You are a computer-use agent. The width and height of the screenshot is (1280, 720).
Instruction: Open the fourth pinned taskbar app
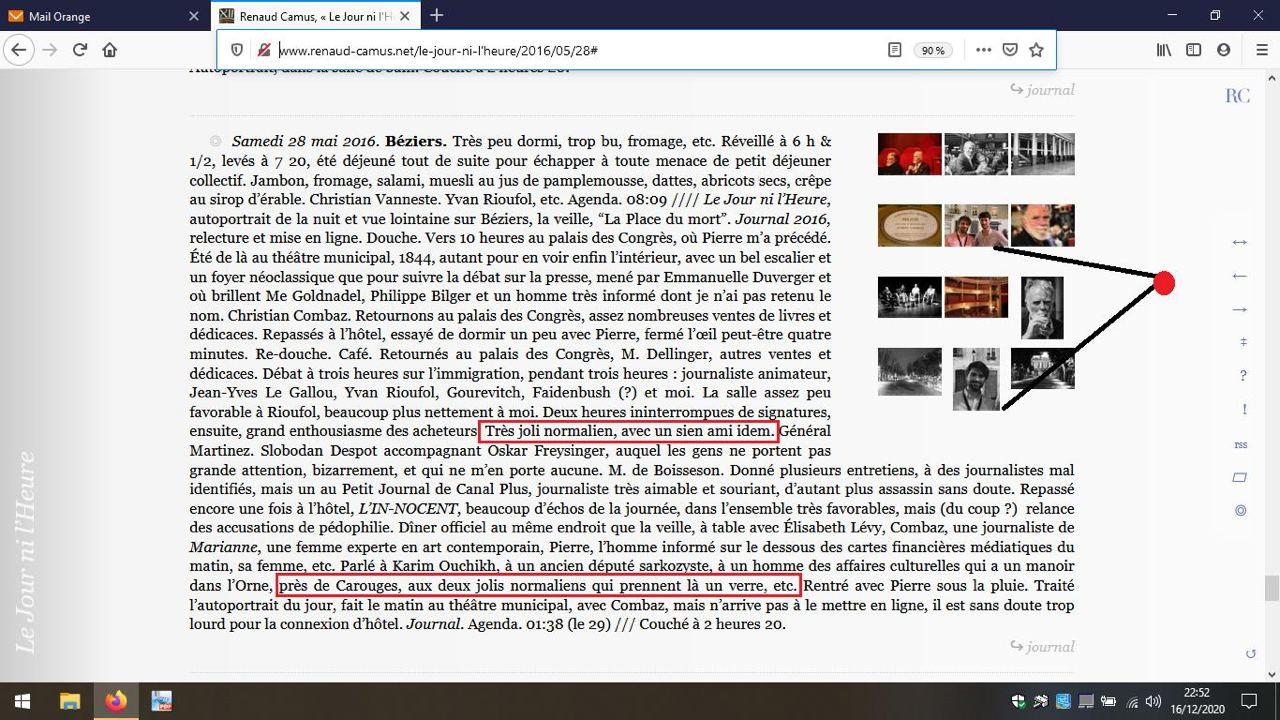pyautogui.click(x=161, y=701)
